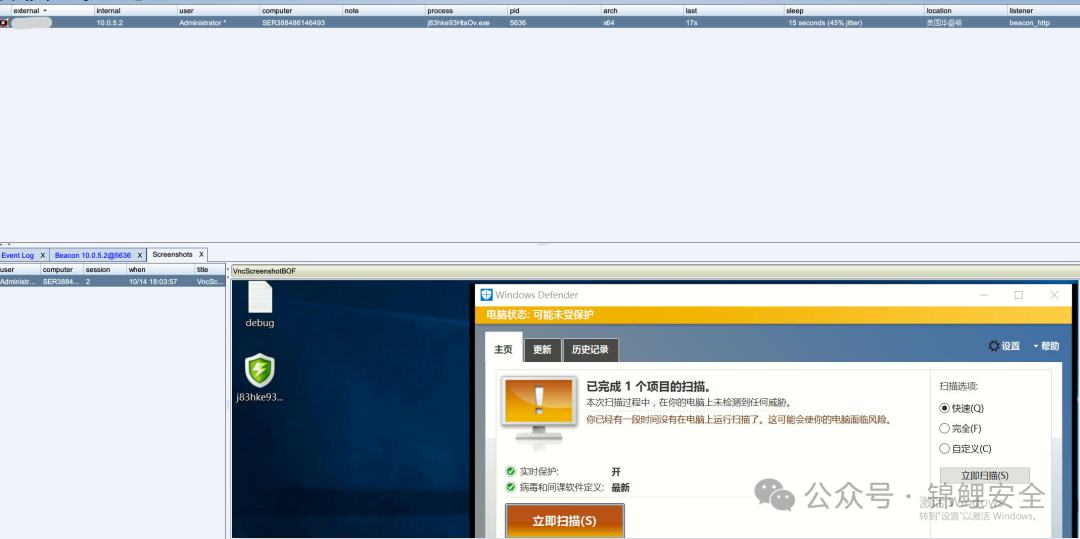Viewport: 1080px width, 539px height.
Task: Open the Defender History tab
Action: pos(590,350)
